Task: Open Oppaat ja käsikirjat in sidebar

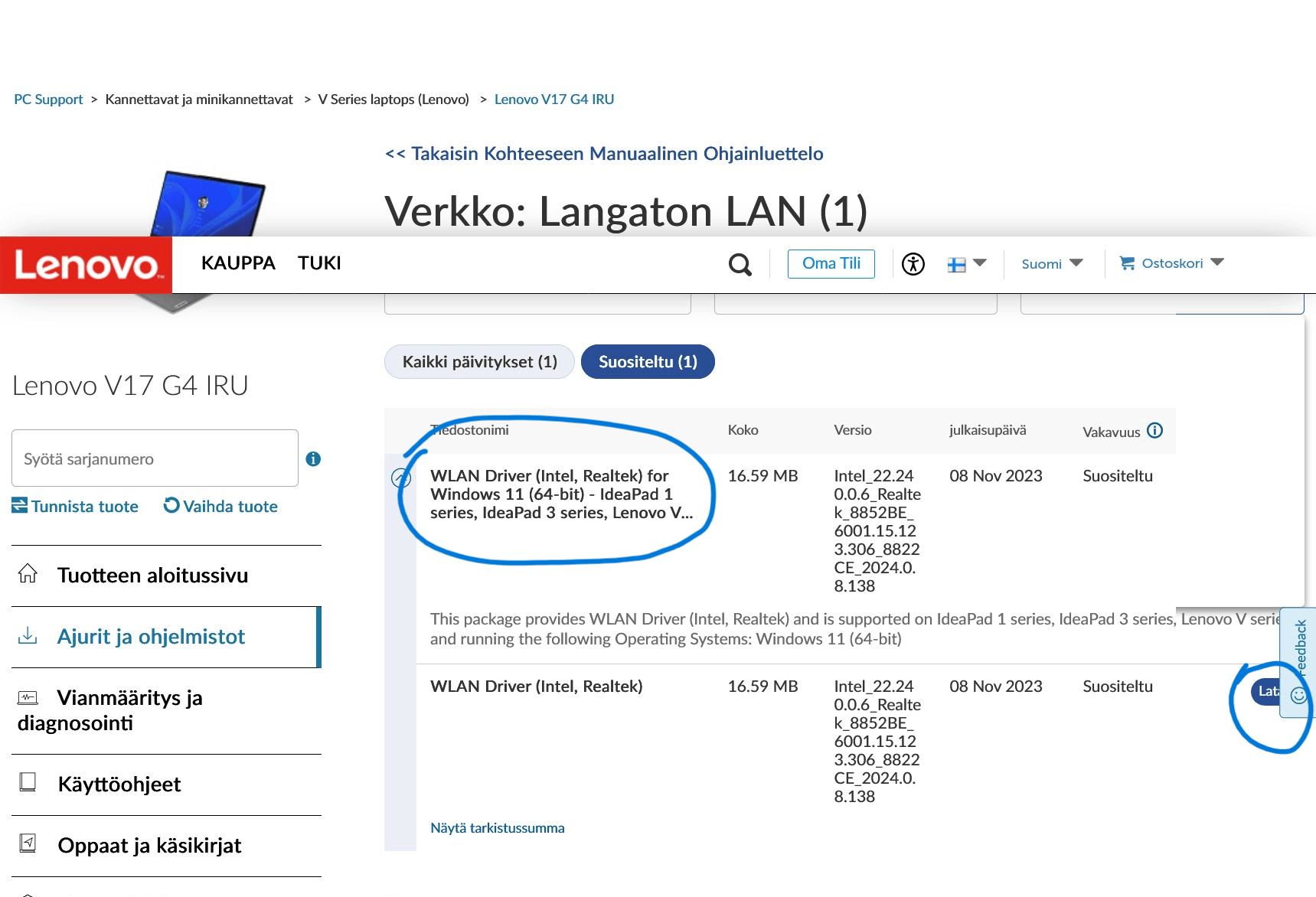Action: (x=166, y=846)
